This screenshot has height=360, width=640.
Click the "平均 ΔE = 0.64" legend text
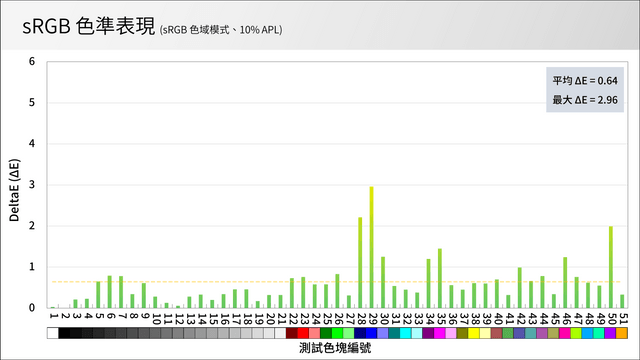click(585, 81)
